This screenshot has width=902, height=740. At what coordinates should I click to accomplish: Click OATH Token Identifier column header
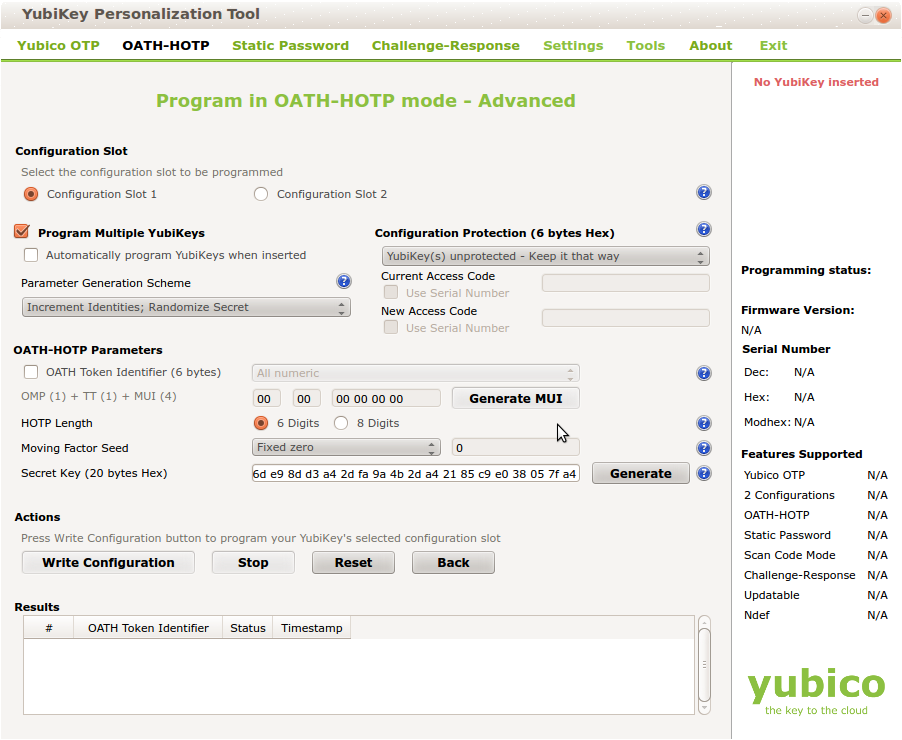tap(148, 628)
